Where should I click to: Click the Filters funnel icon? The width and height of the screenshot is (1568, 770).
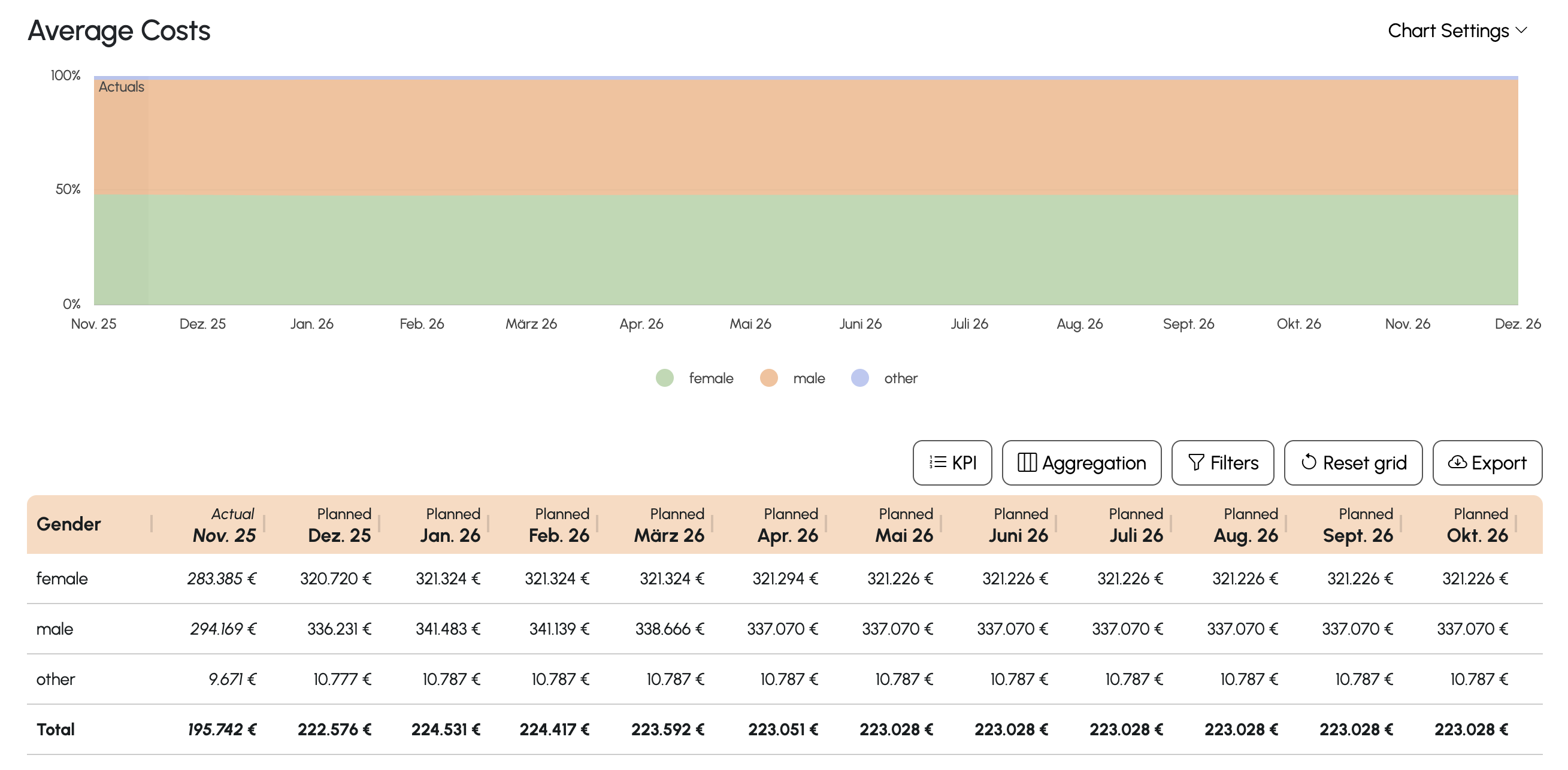tap(1195, 463)
